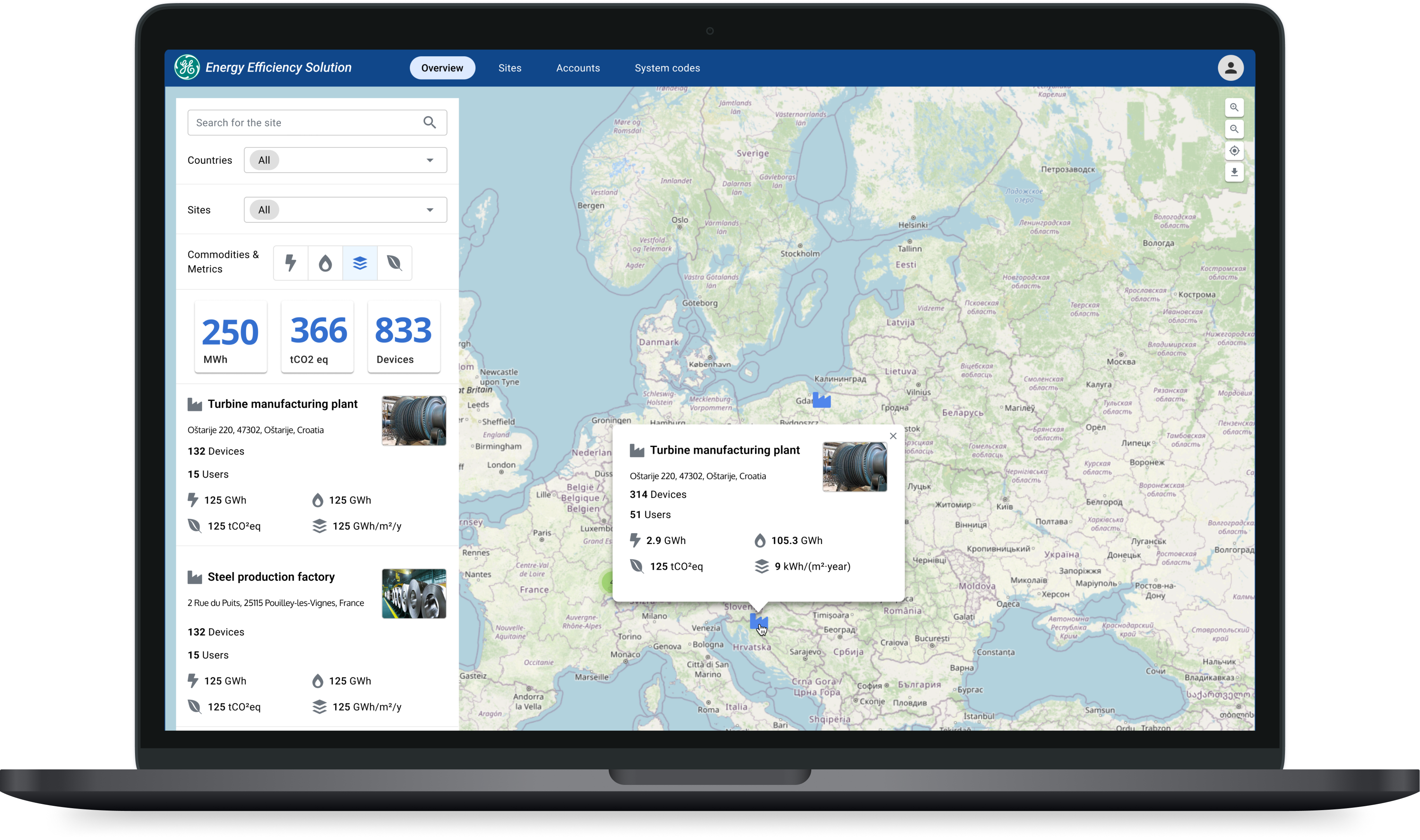Open Turbine manufacturing plant in sidebar list

point(282,404)
